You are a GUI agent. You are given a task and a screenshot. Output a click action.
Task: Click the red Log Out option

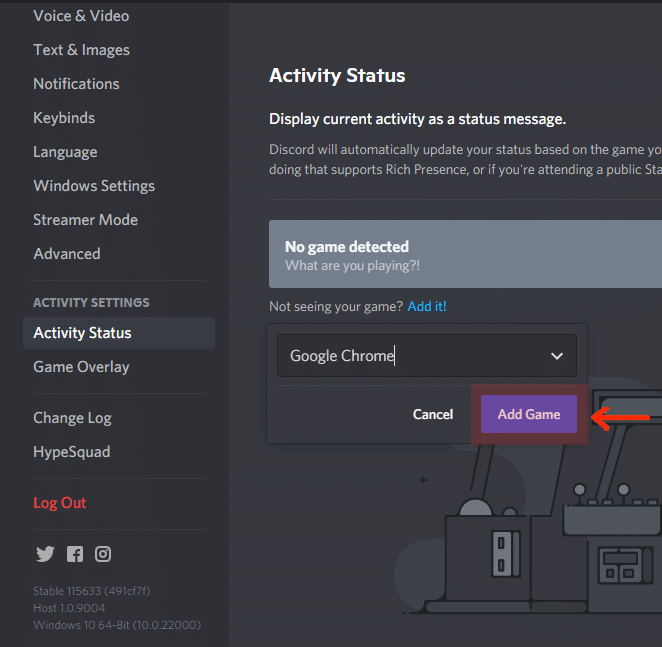coord(60,503)
